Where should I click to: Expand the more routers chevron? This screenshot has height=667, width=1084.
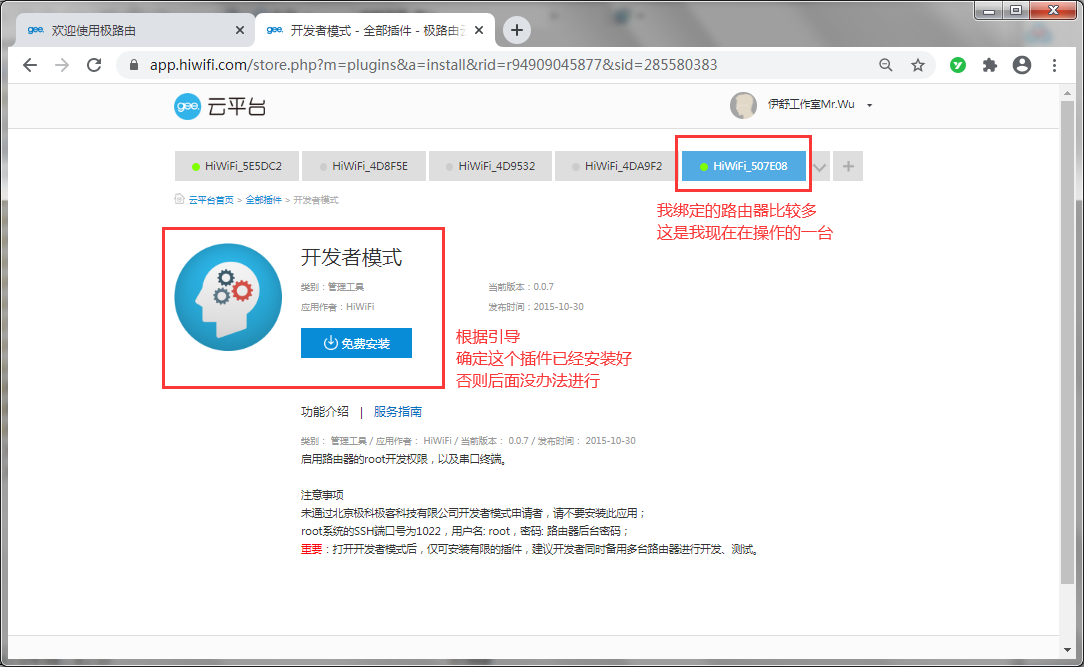(x=819, y=167)
